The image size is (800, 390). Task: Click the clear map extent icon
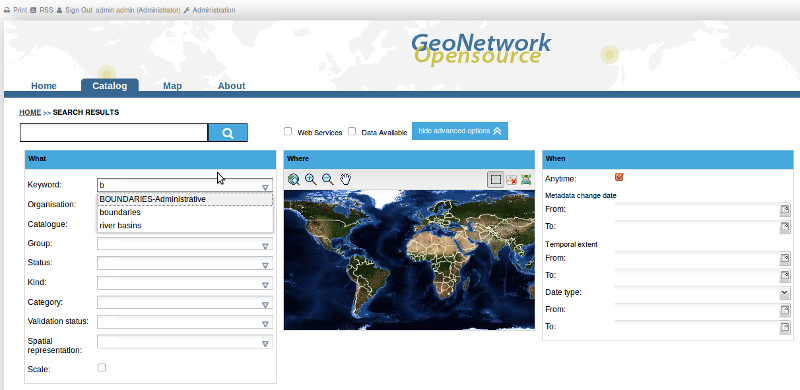[511, 180]
